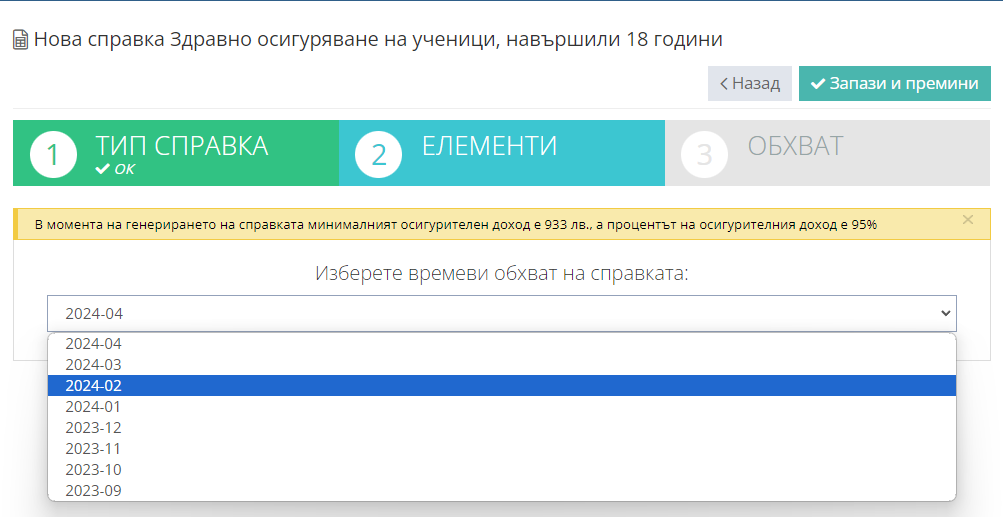Dismiss the yellow info alert with X
1003x517 pixels.
pyautogui.click(x=967, y=220)
